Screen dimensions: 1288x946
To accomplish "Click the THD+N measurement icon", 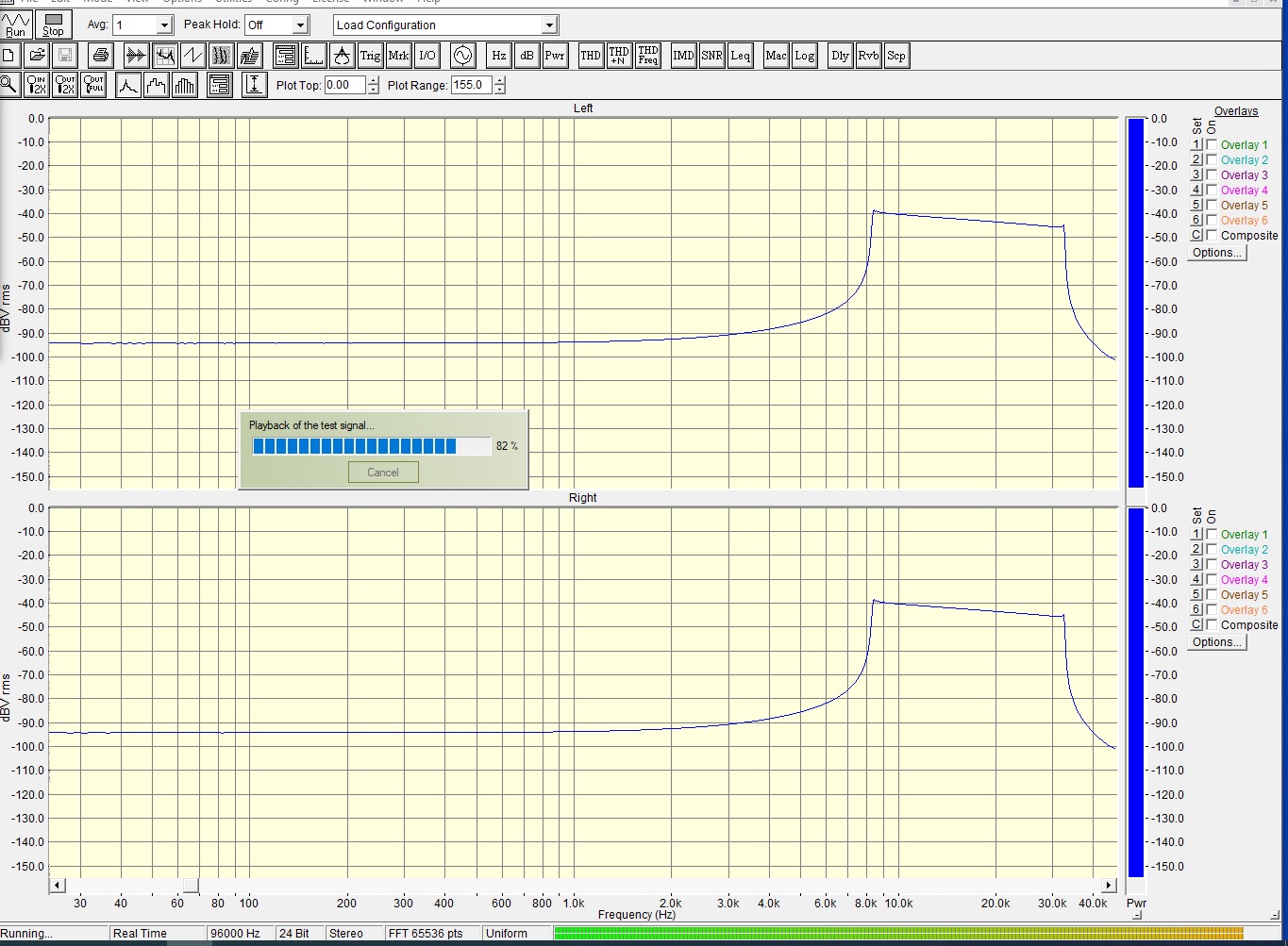I will [x=619, y=56].
